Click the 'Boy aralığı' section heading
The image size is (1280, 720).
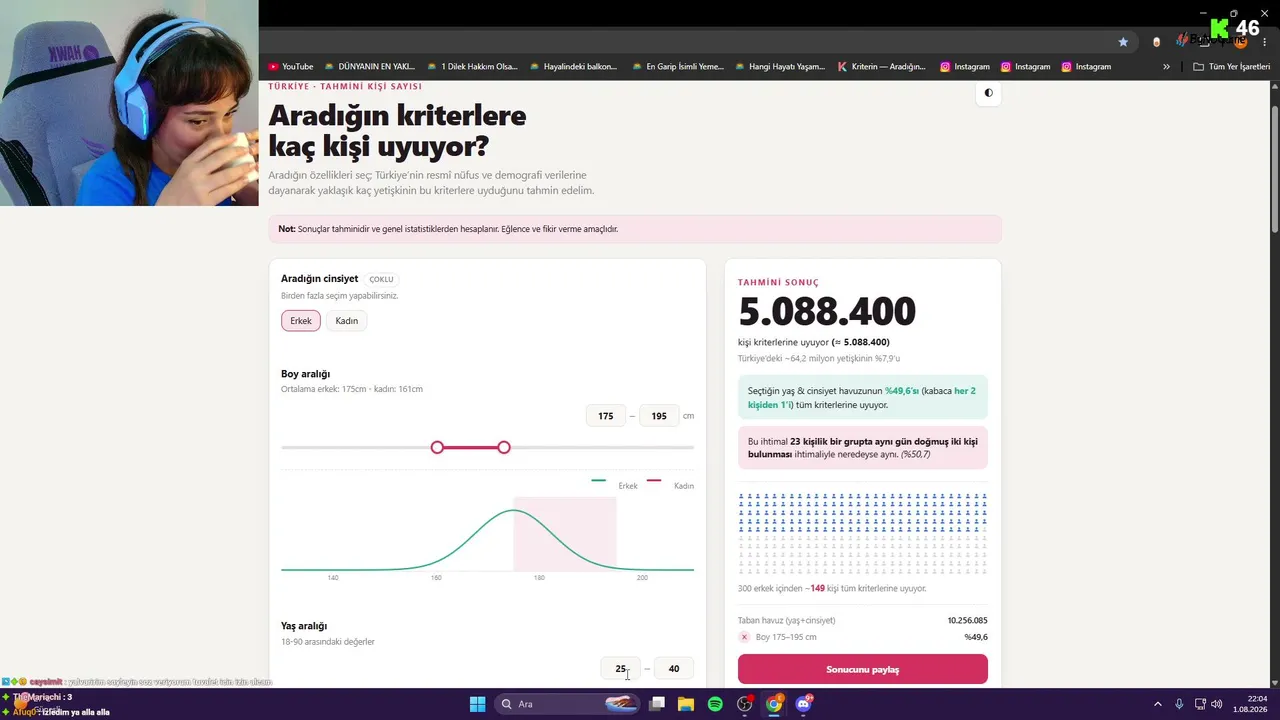click(305, 374)
